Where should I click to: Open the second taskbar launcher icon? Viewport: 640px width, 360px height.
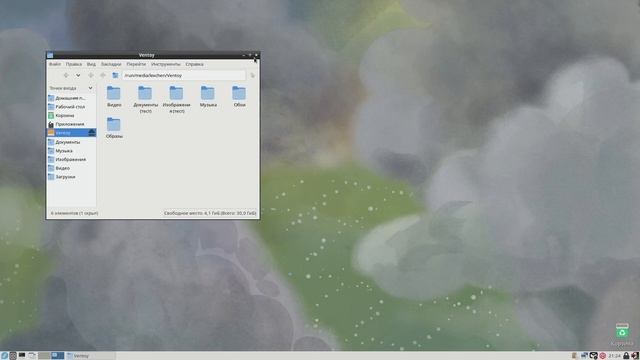[13, 356]
